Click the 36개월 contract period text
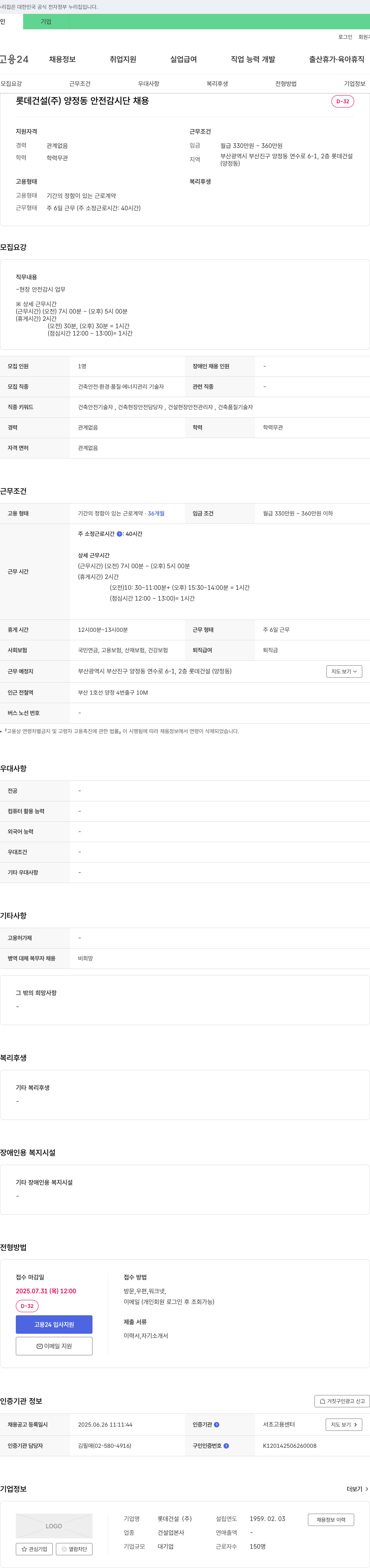Screen dimensions: 370x1568 156,513
